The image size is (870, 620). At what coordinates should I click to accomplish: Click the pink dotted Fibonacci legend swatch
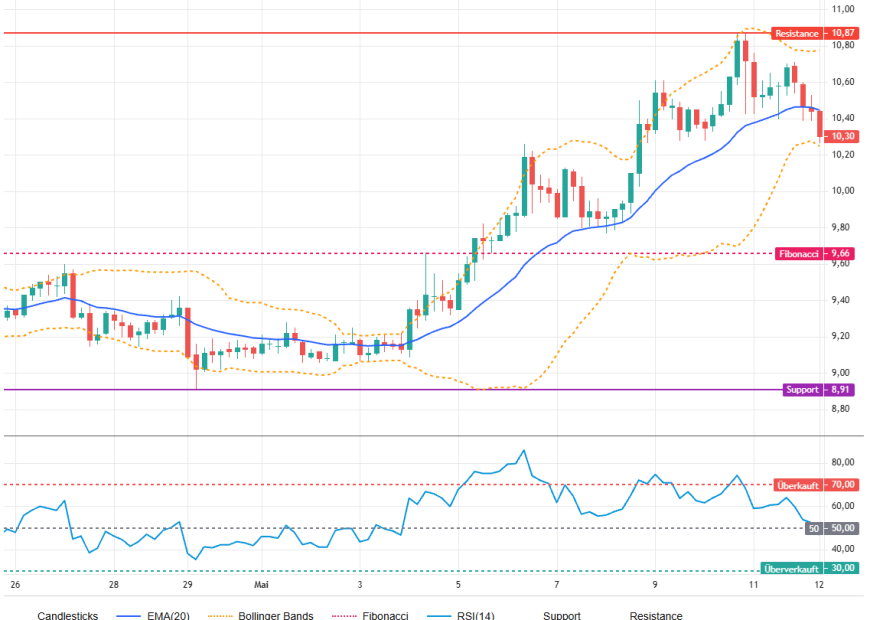pos(345,616)
